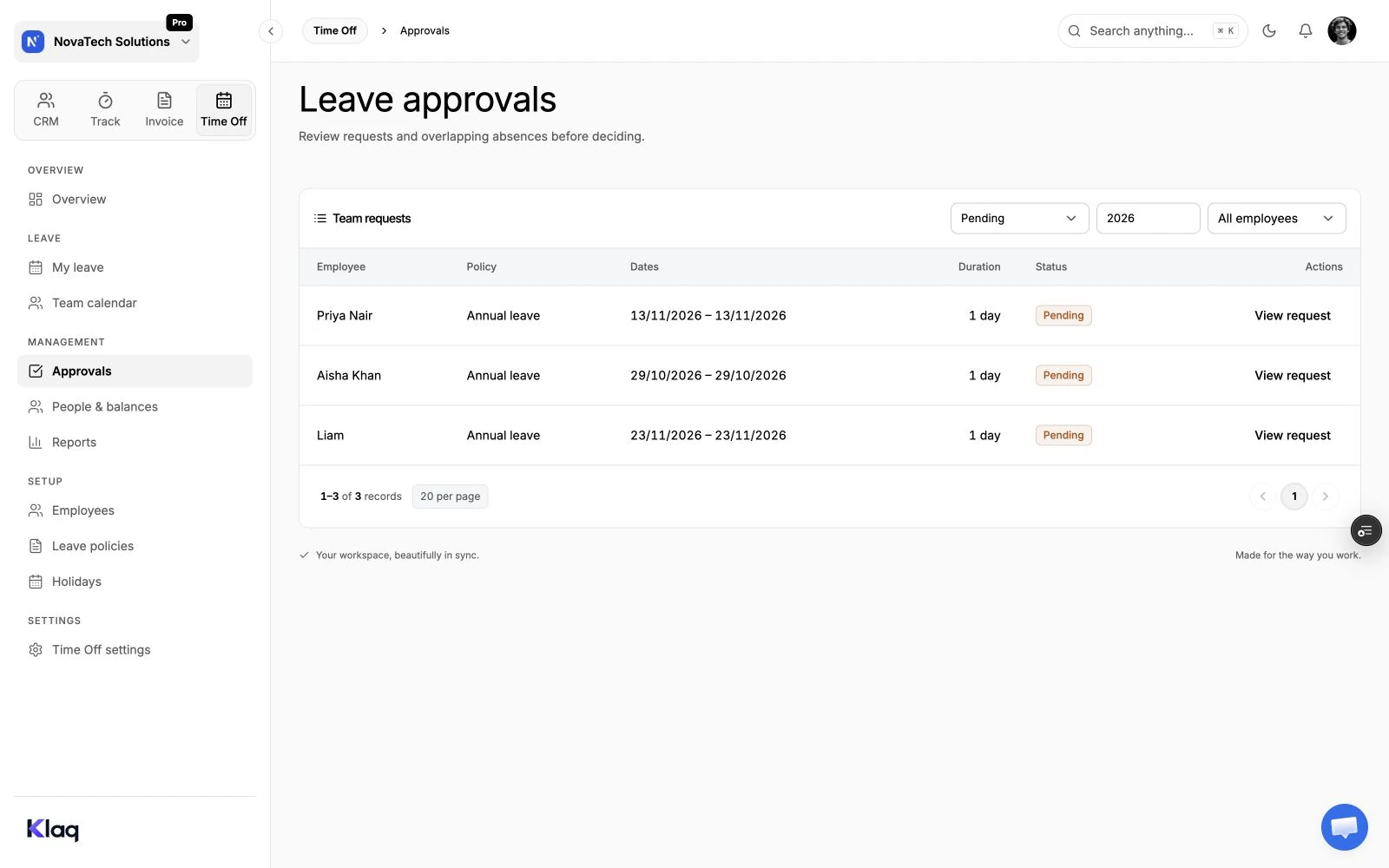Click the Klaq logo

(53, 830)
